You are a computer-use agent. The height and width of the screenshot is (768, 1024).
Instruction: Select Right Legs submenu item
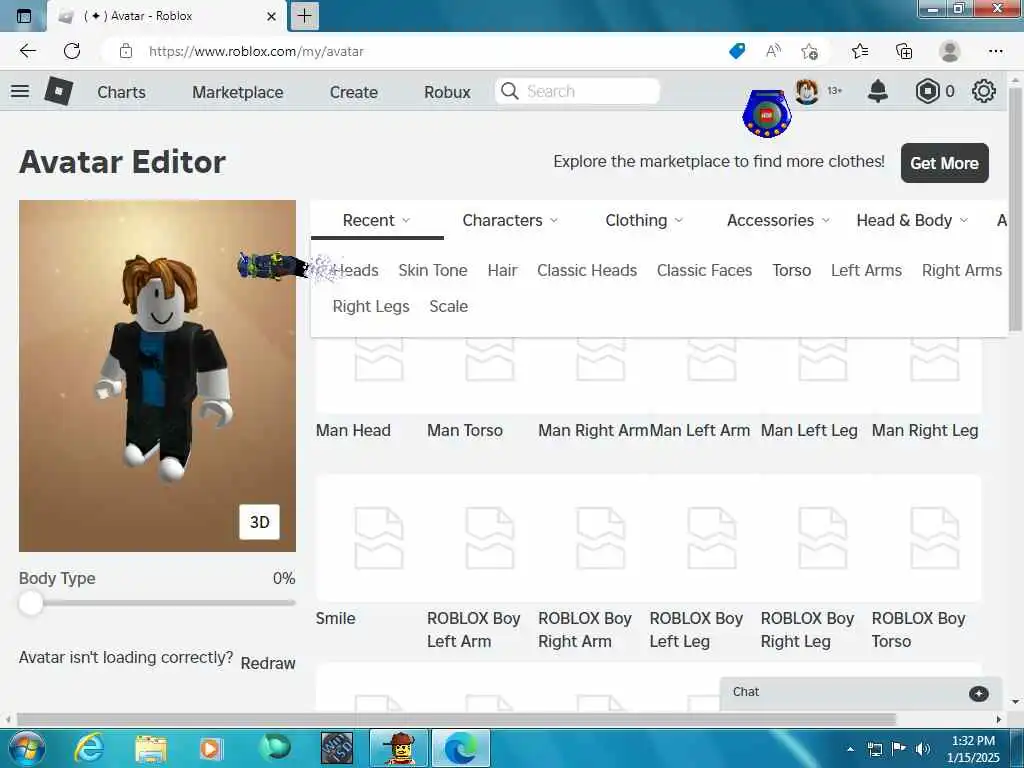click(371, 306)
